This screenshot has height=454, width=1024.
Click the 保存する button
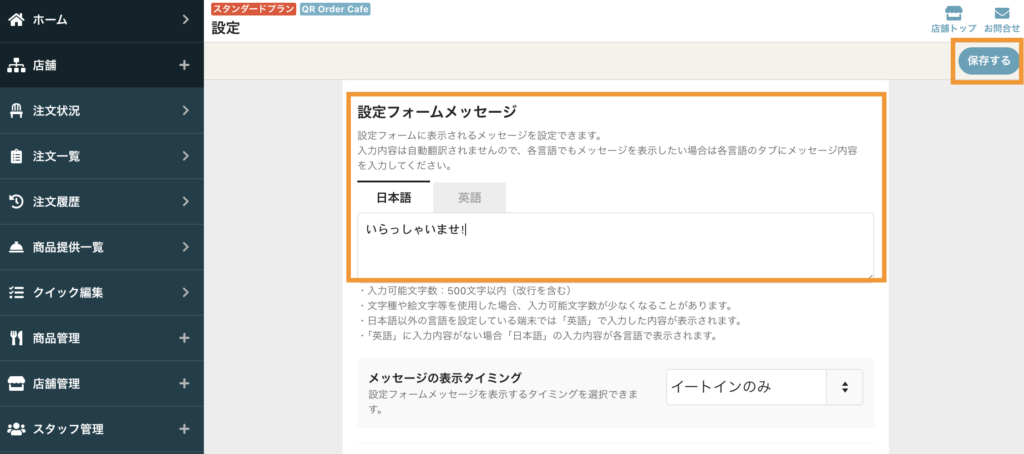[x=989, y=60]
